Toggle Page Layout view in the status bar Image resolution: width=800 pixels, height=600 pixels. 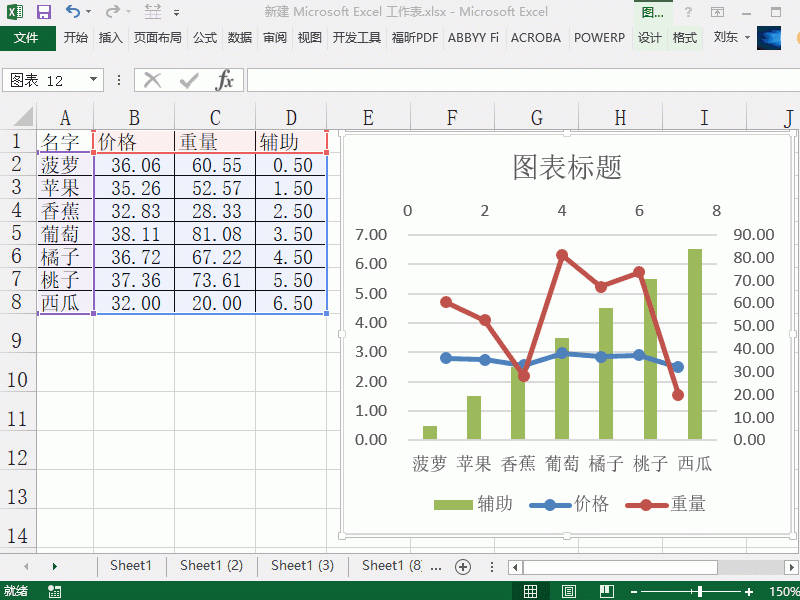coord(568,590)
